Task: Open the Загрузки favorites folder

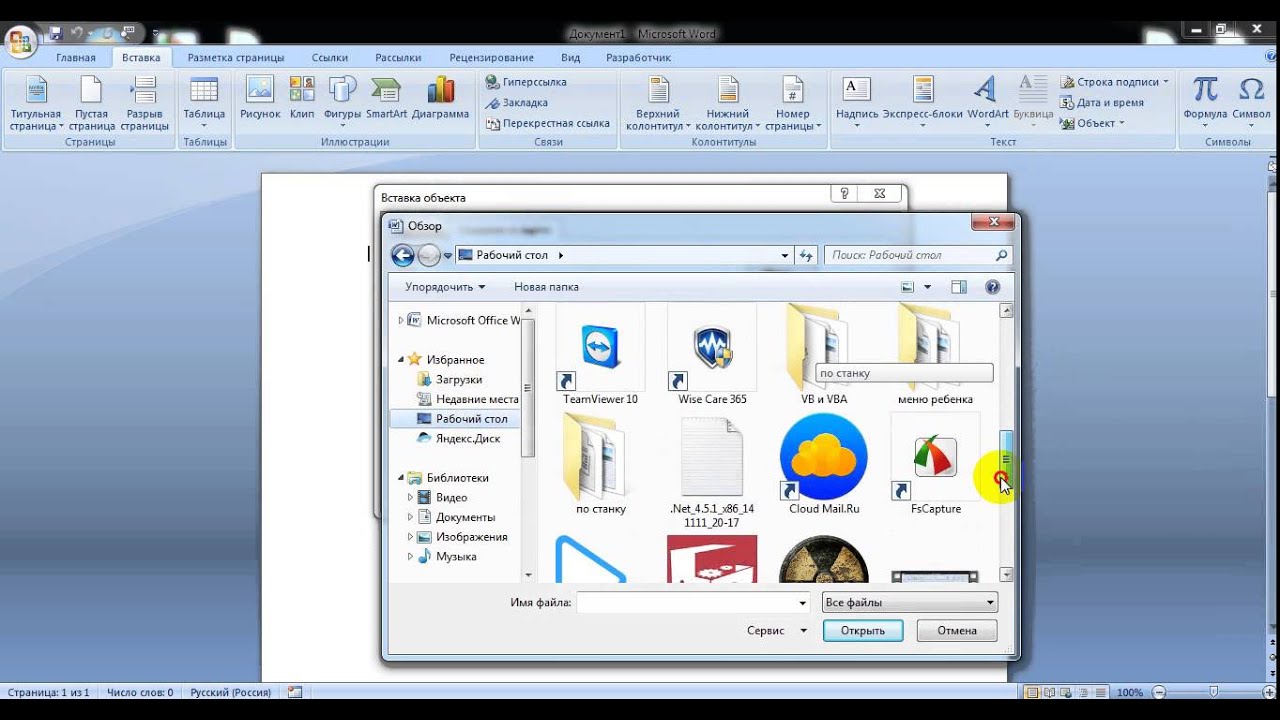Action: pyautogui.click(x=458, y=380)
